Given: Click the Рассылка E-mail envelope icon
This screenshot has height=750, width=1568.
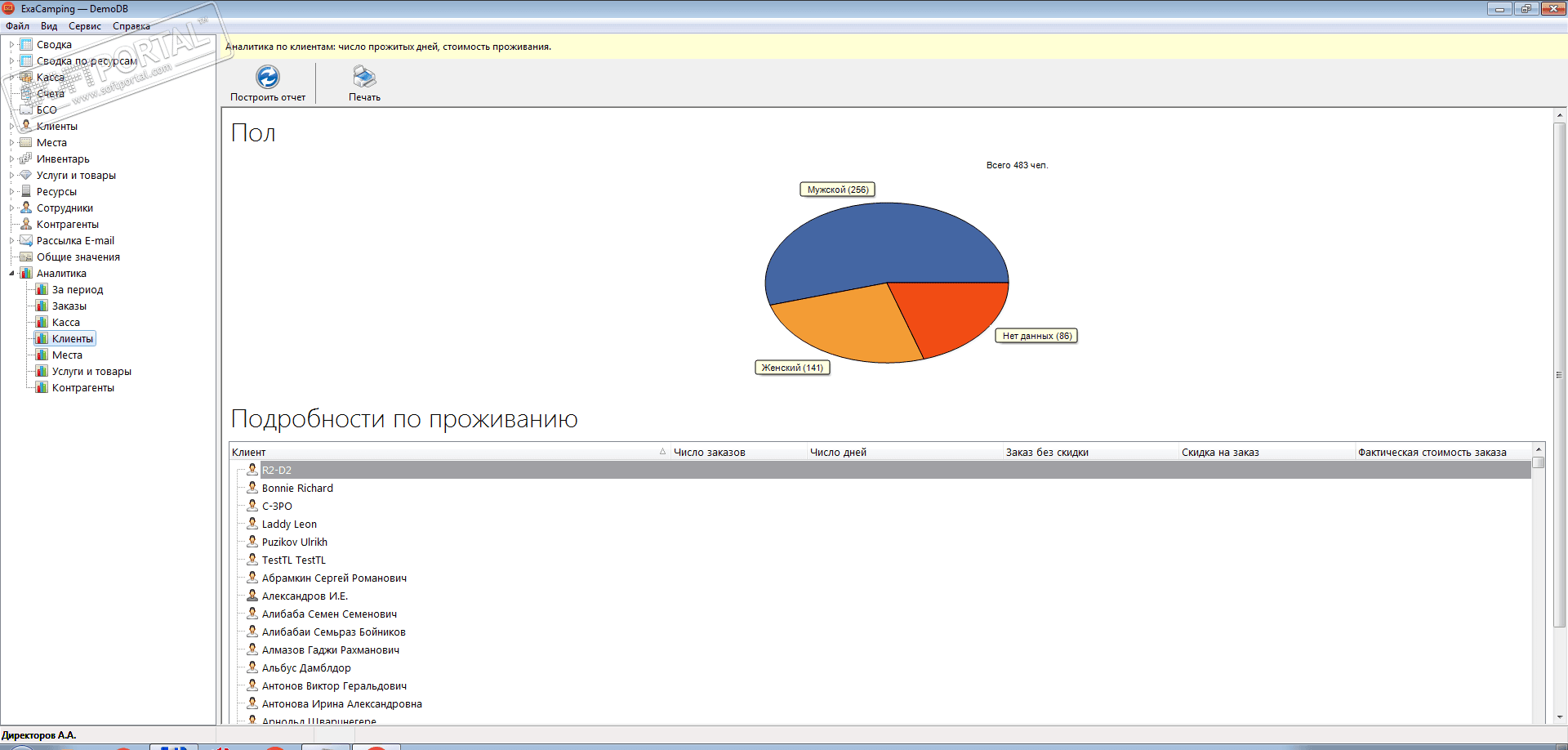Looking at the screenshot, I should tap(26, 240).
